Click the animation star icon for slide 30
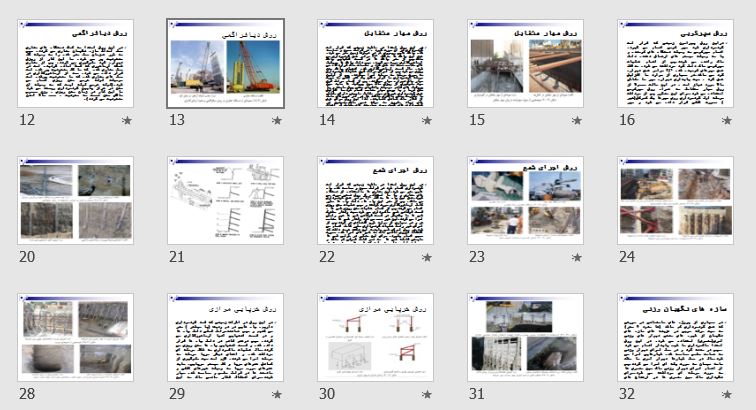This screenshot has height=410, width=756. (x=427, y=394)
